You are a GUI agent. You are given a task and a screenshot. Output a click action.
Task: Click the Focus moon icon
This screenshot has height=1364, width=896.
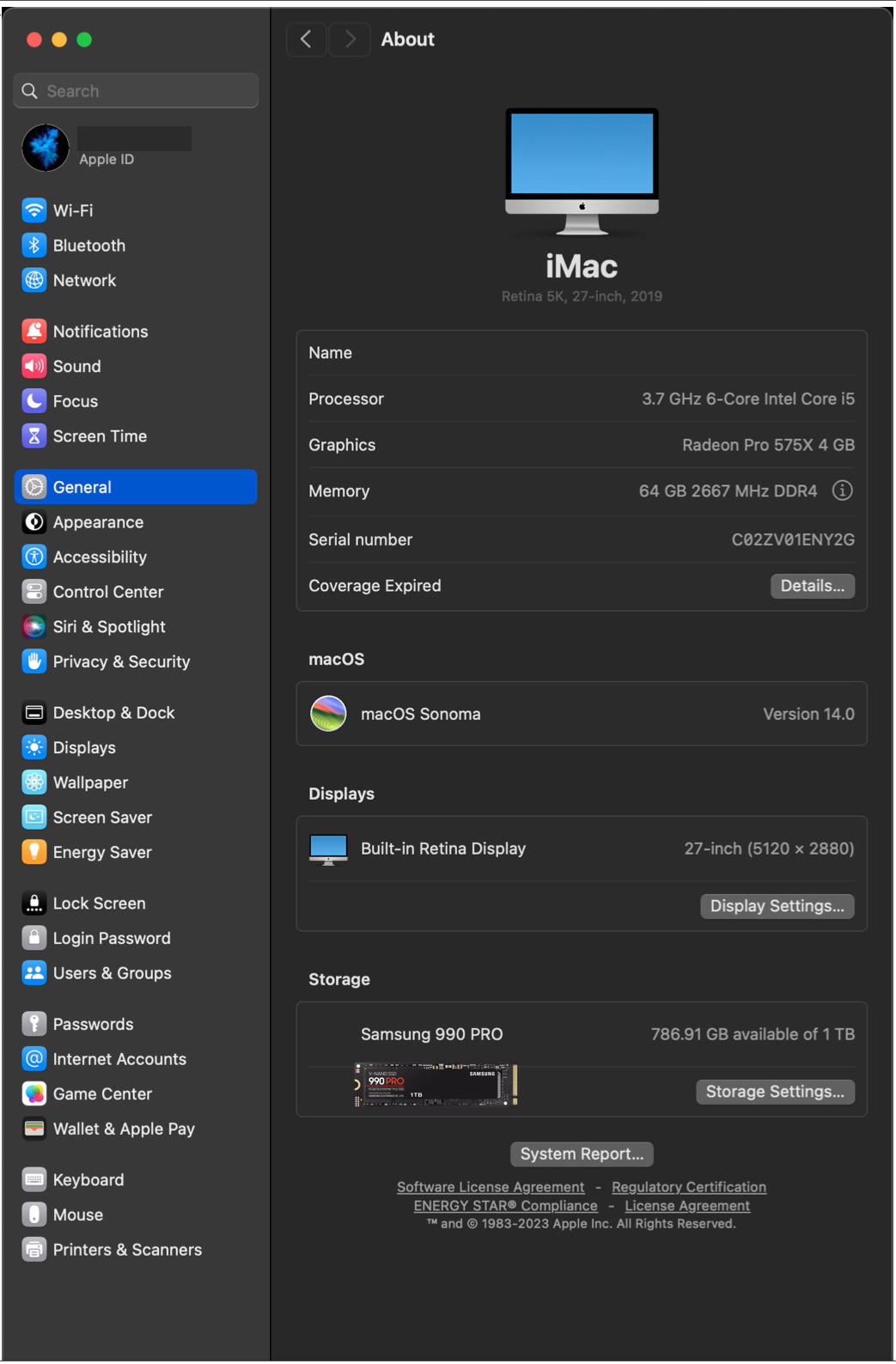click(x=34, y=401)
